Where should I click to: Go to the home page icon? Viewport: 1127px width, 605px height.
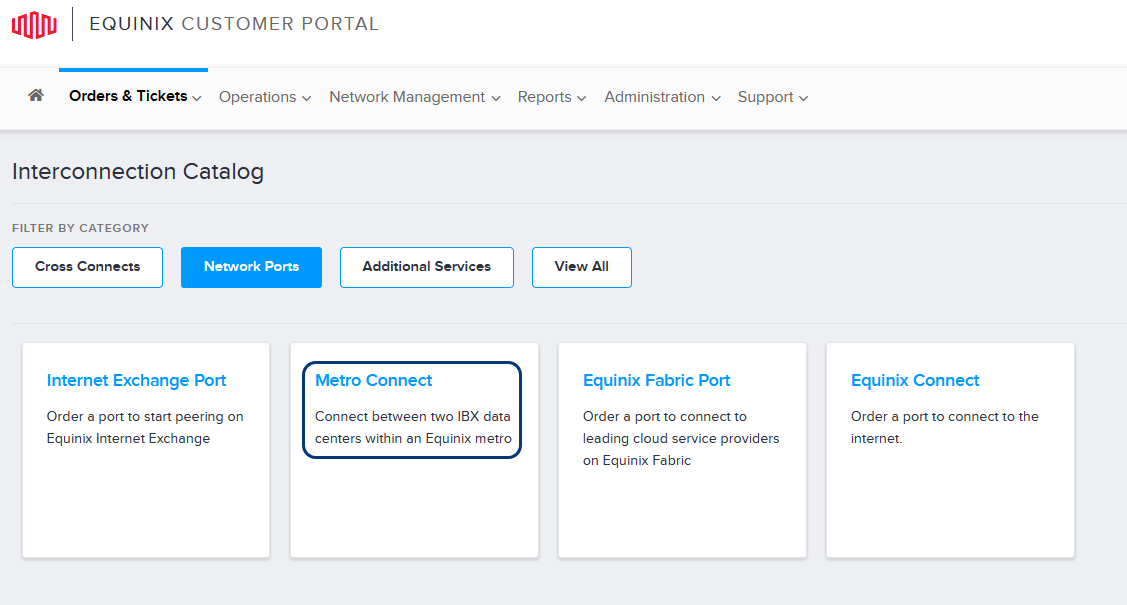click(x=36, y=95)
